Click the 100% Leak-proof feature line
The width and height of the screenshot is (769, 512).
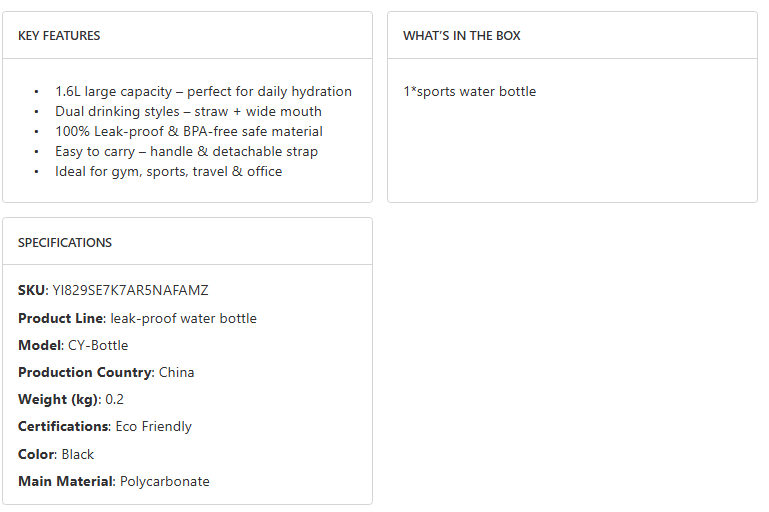click(189, 132)
